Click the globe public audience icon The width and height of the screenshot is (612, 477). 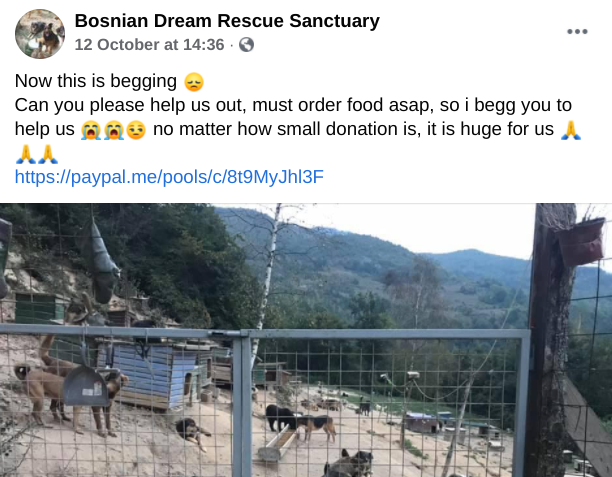[246, 44]
